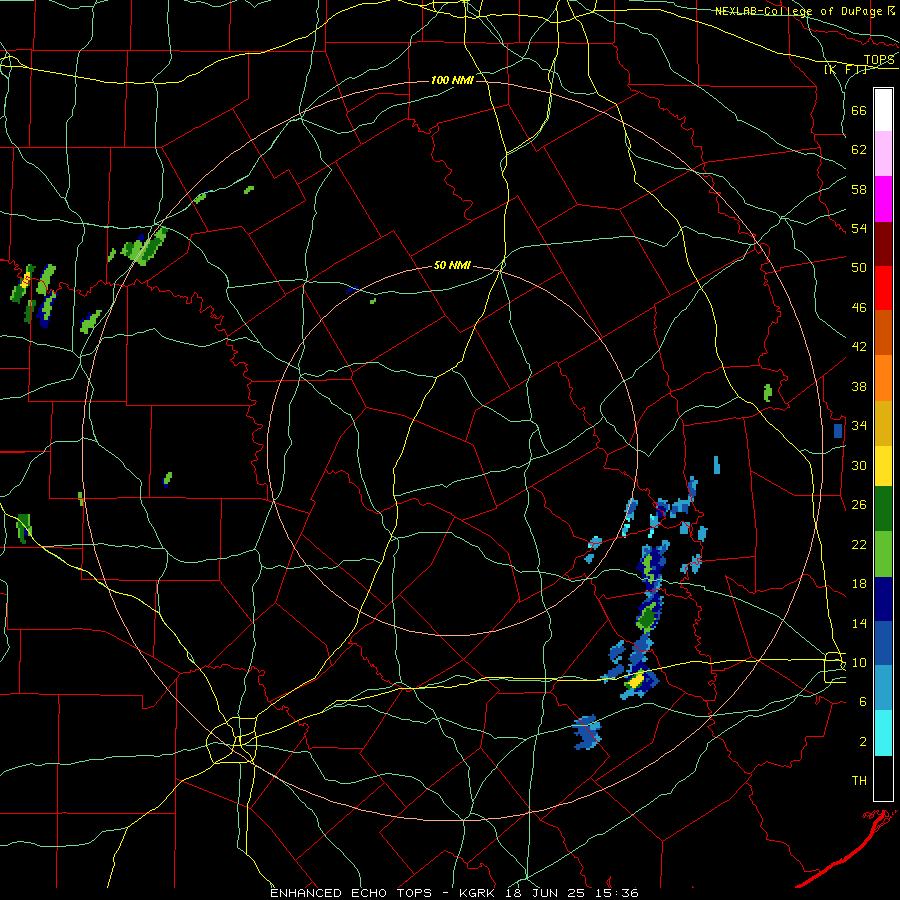
Task: Click the 10 value on the scale
Action: click(x=859, y=662)
